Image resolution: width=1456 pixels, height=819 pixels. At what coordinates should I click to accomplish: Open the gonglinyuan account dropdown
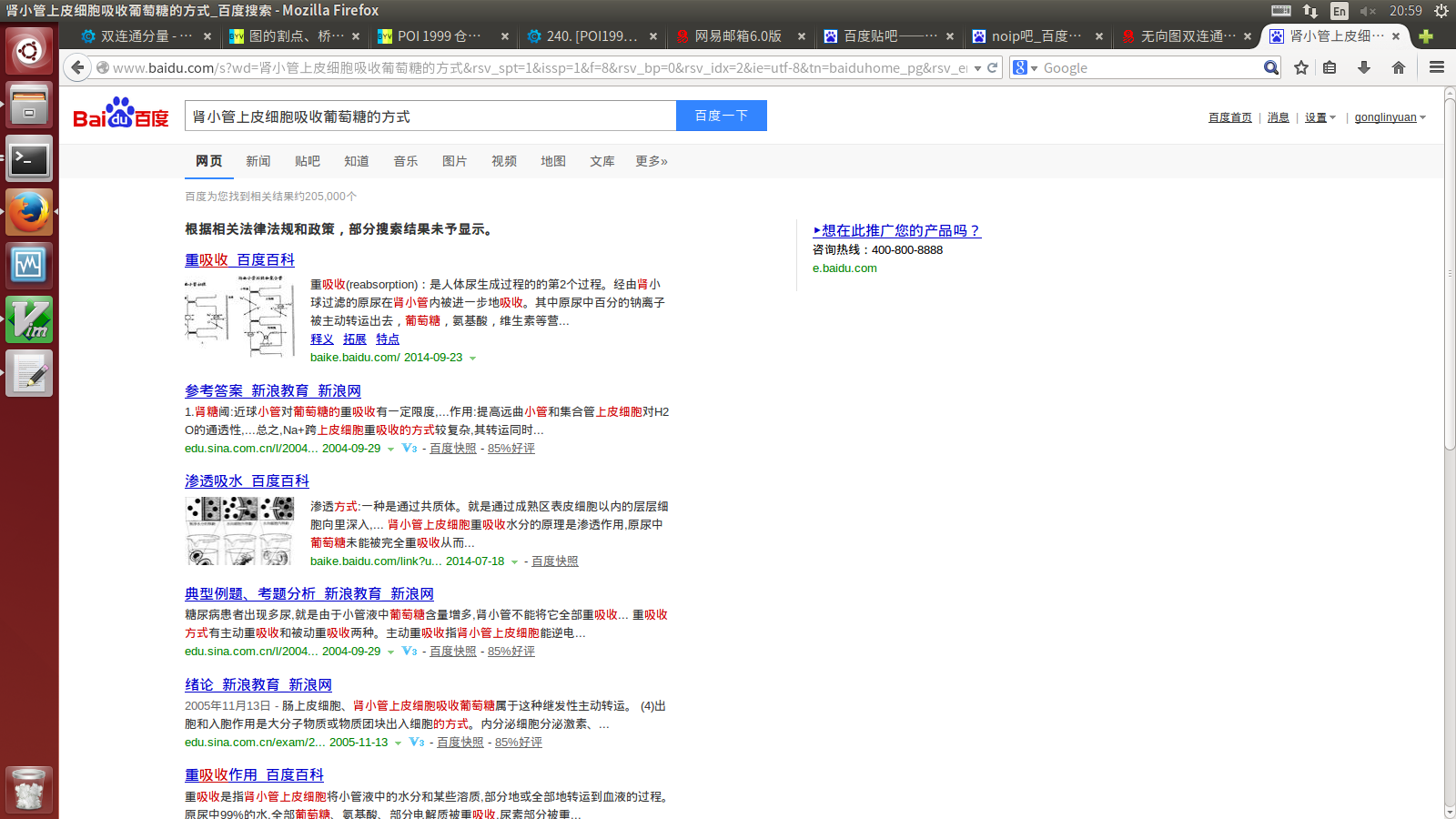tap(1390, 117)
